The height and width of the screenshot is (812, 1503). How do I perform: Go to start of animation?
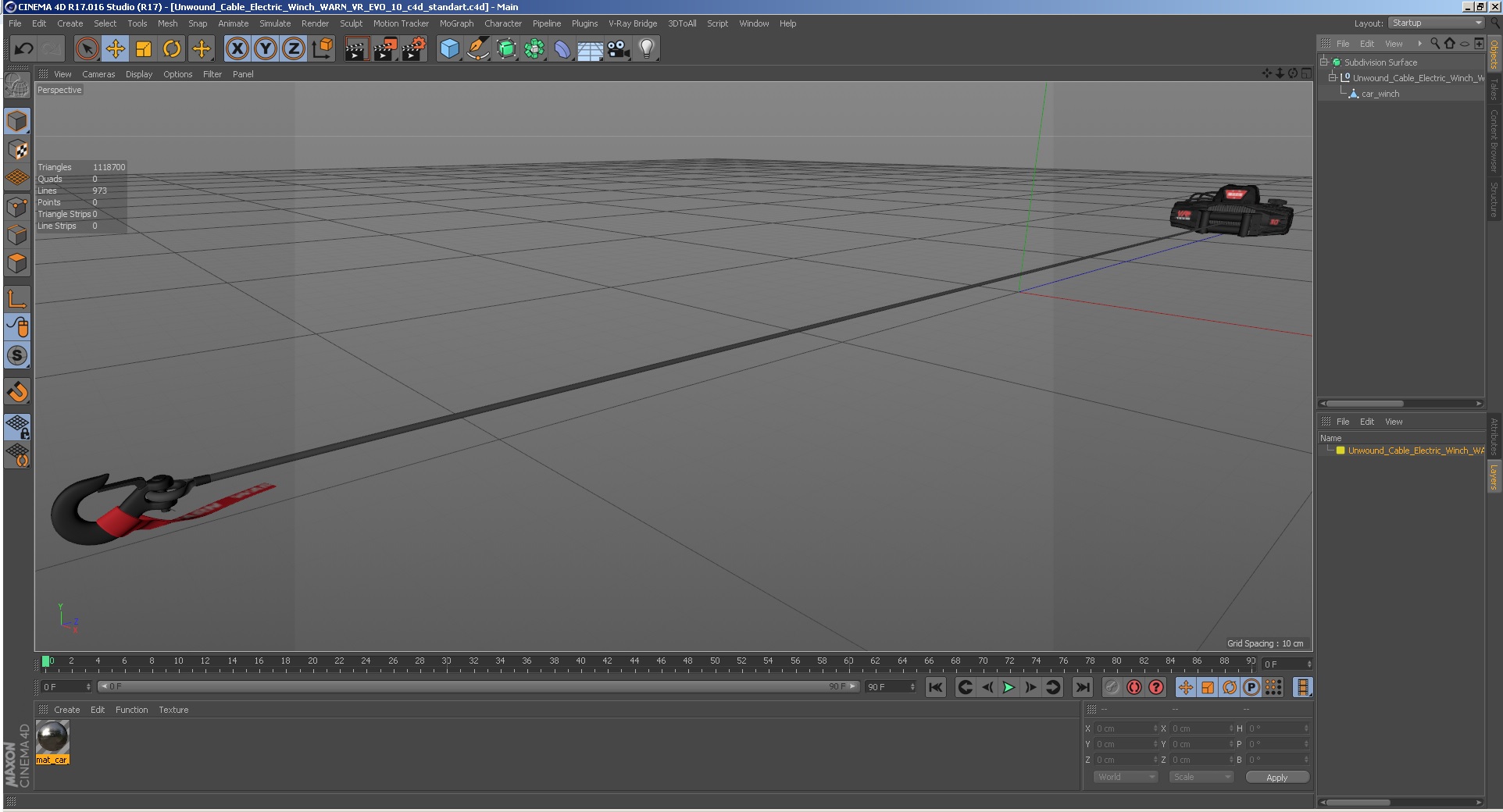pyautogui.click(x=935, y=687)
